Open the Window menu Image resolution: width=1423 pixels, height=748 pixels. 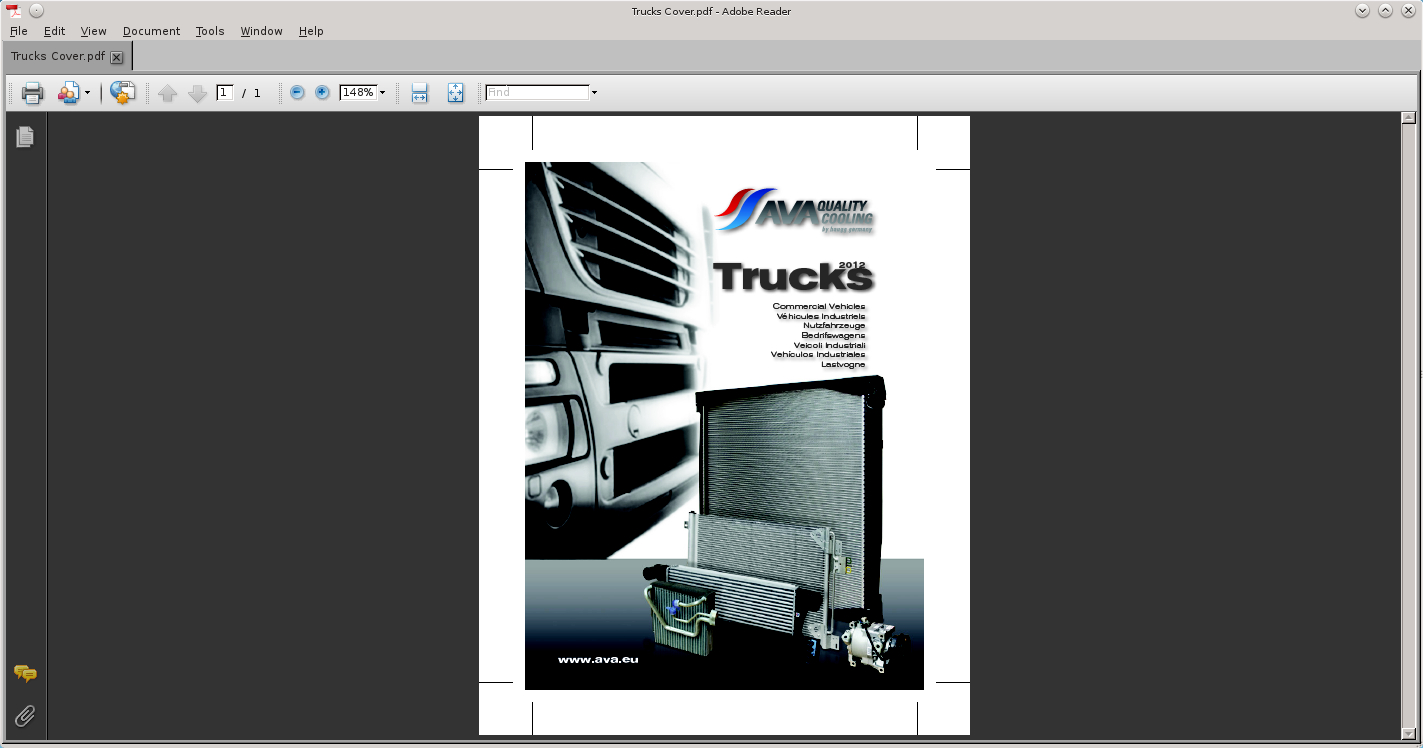[x=262, y=31]
